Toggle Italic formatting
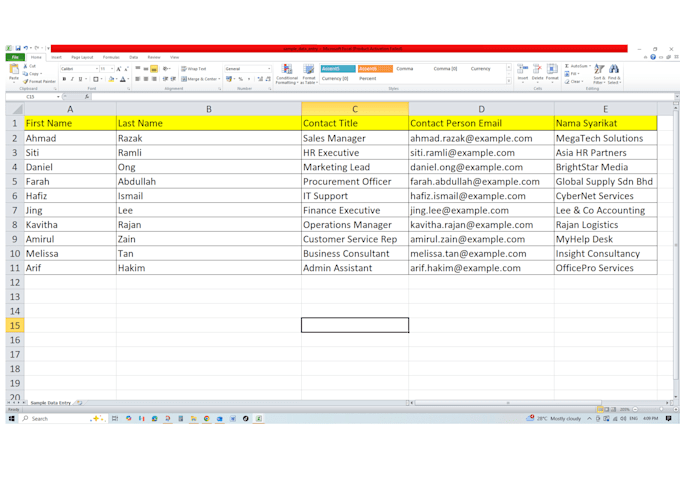The image size is (680, 481). point(72,79)
